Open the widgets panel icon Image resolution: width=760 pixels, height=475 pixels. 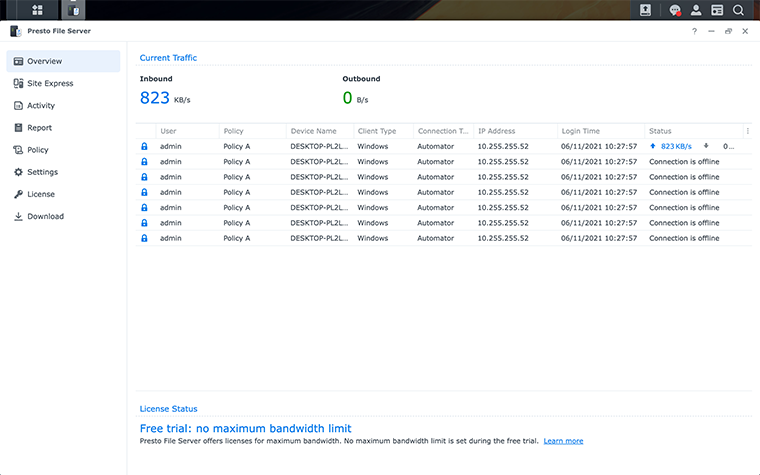[x=717, y=10]
